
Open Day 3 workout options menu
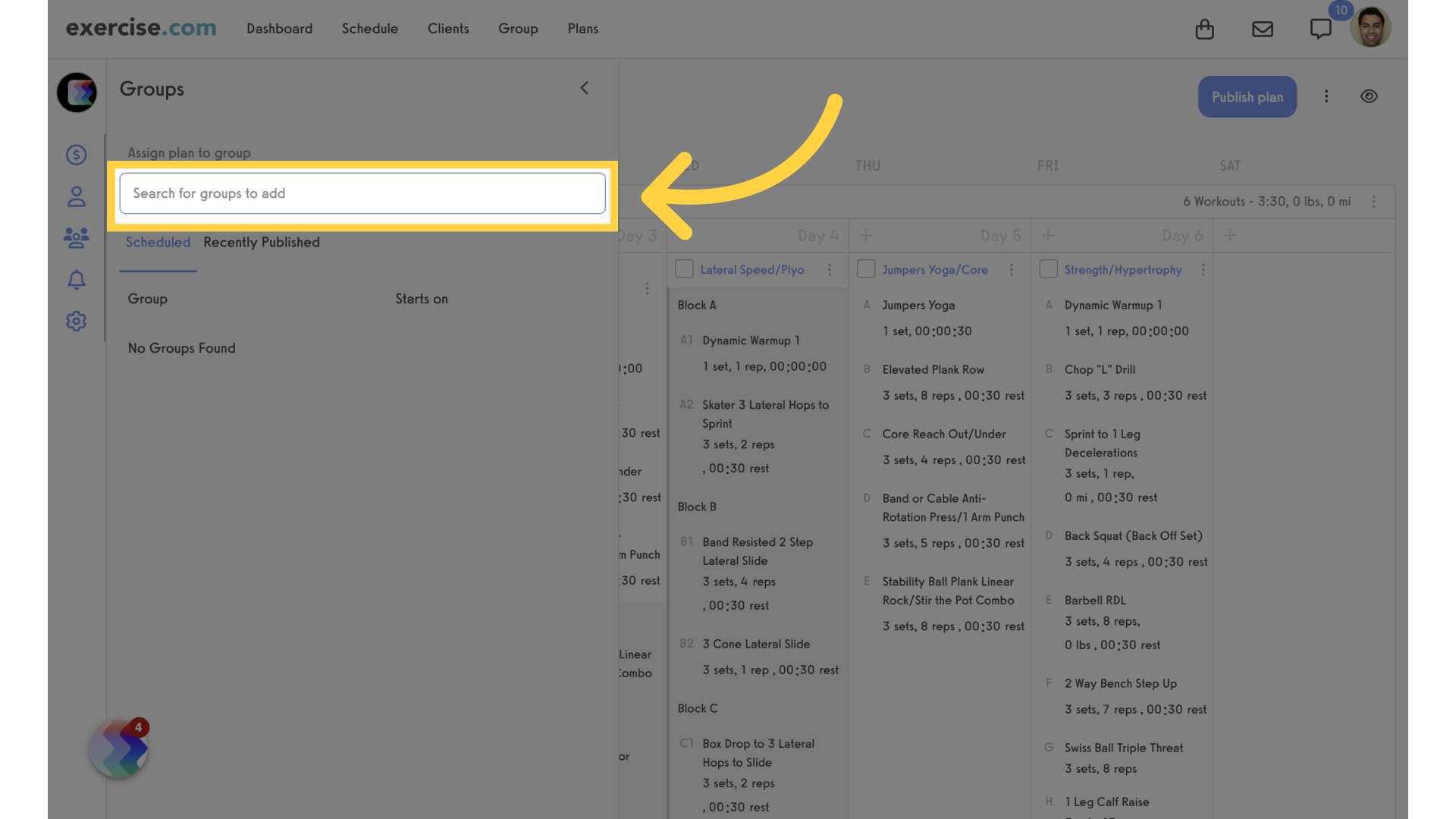(x=647, y=288)
